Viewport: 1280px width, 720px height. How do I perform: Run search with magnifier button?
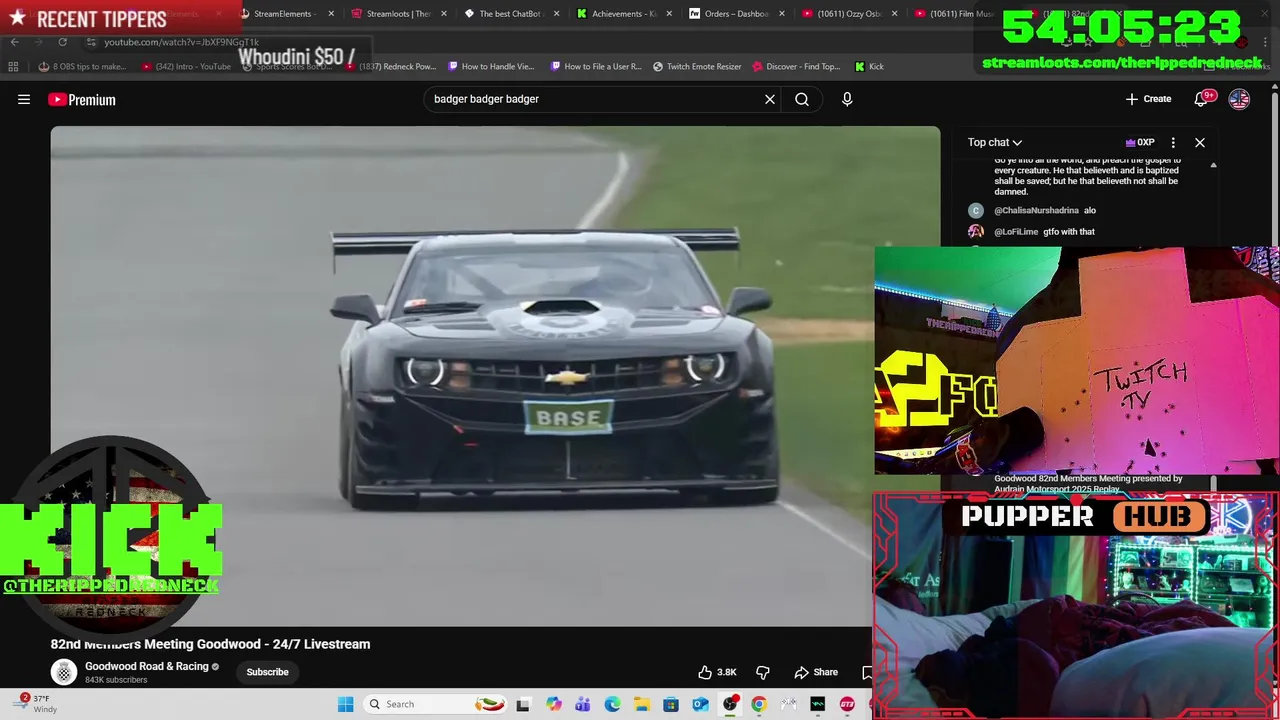click(802, 99)
